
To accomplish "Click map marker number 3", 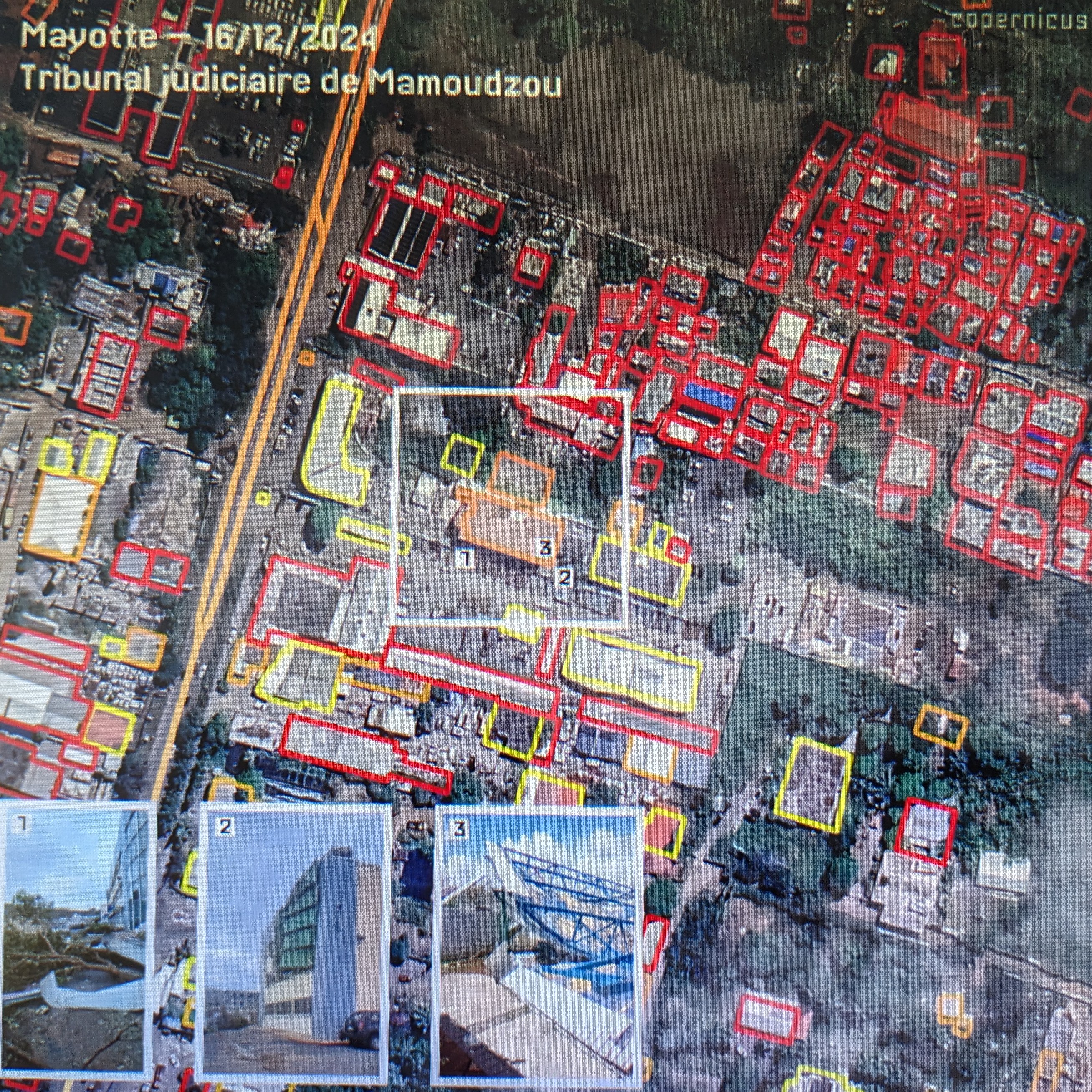I will [545, 547].
